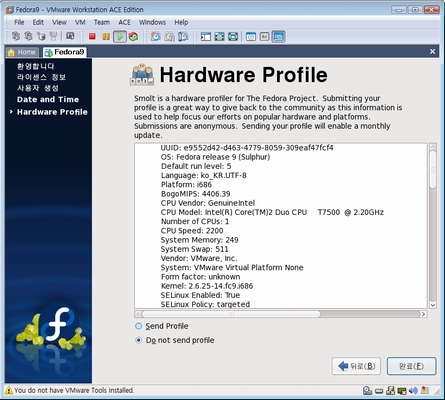Click the scroll up arrow of the profile list
Viewport: 445px width, 400px height.
click(x=433, y=147)
